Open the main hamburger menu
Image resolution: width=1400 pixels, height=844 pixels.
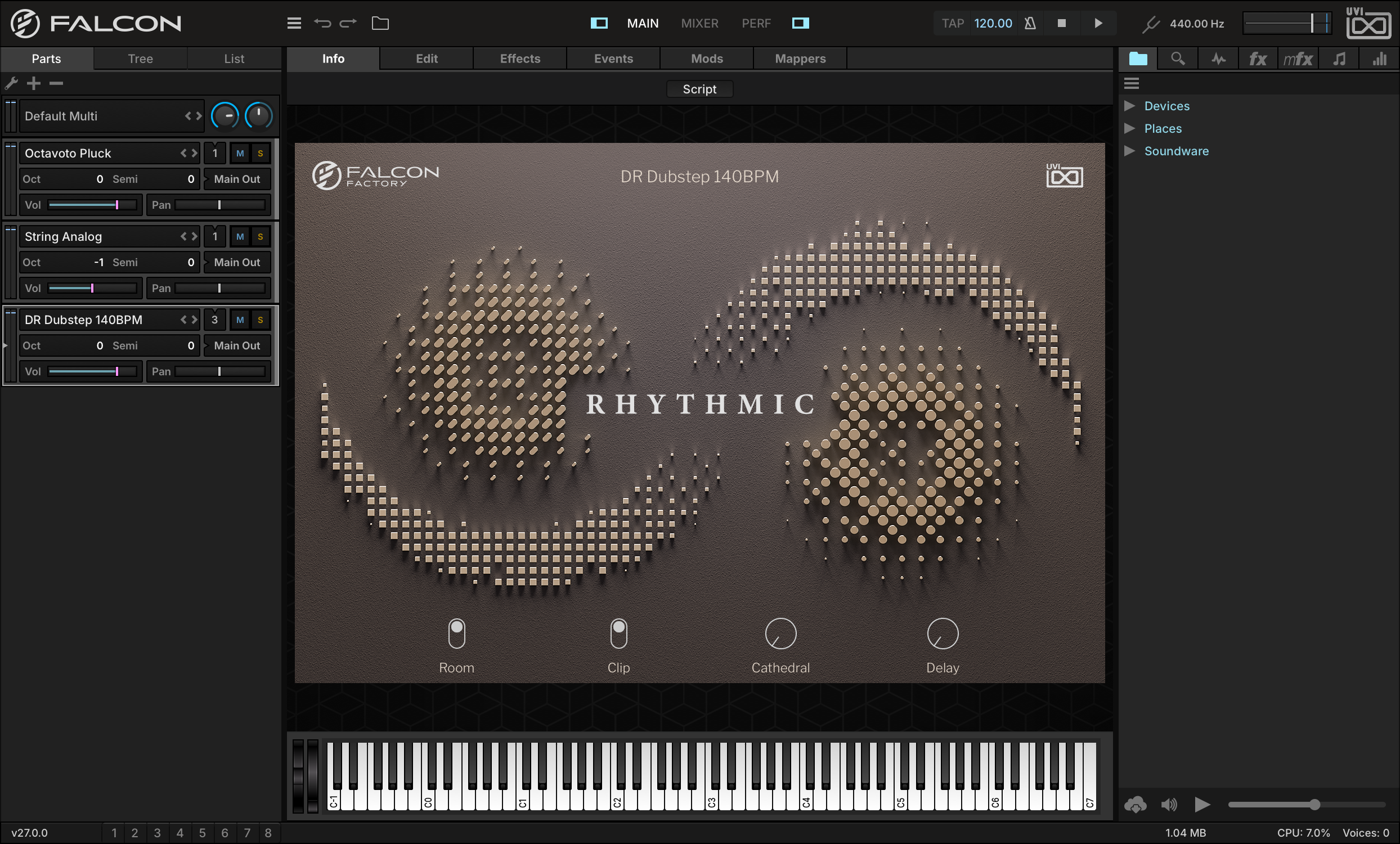click(294, 23)
